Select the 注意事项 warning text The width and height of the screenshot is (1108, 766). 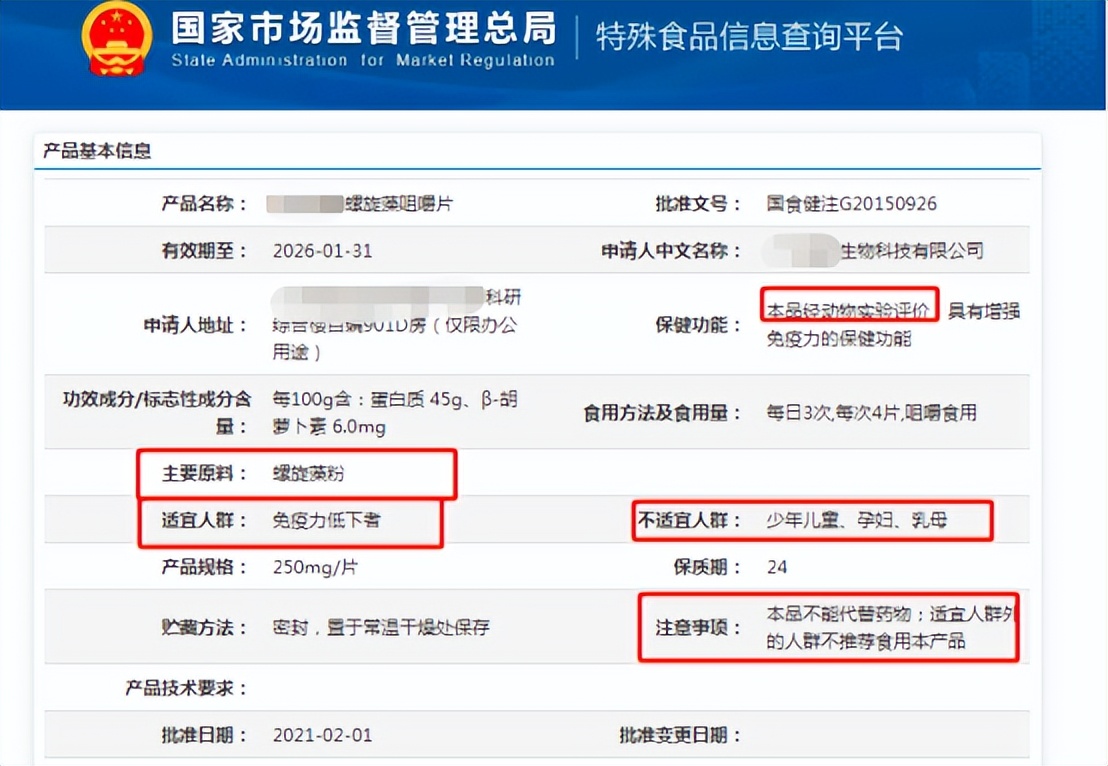coord(878,627)
